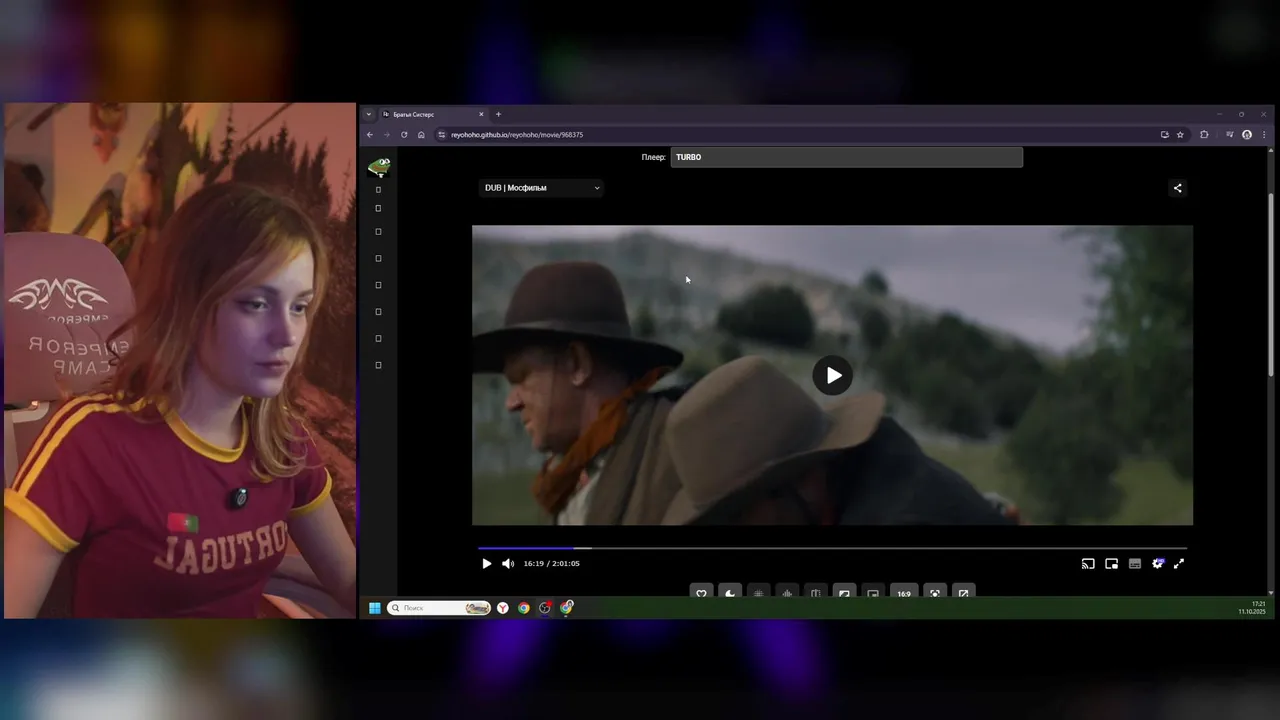Click the time display 16:19 / 2:01:05
This screenshot has width=1280, height=720.
pyautogui.click(x=552, y=564)
